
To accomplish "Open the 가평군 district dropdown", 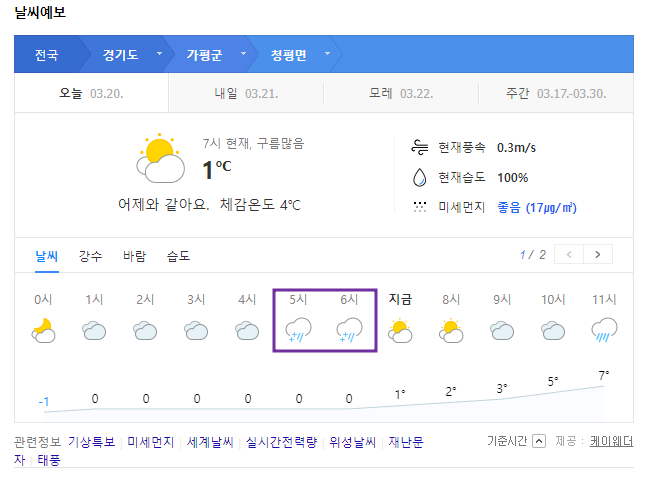I will (244, 53).
